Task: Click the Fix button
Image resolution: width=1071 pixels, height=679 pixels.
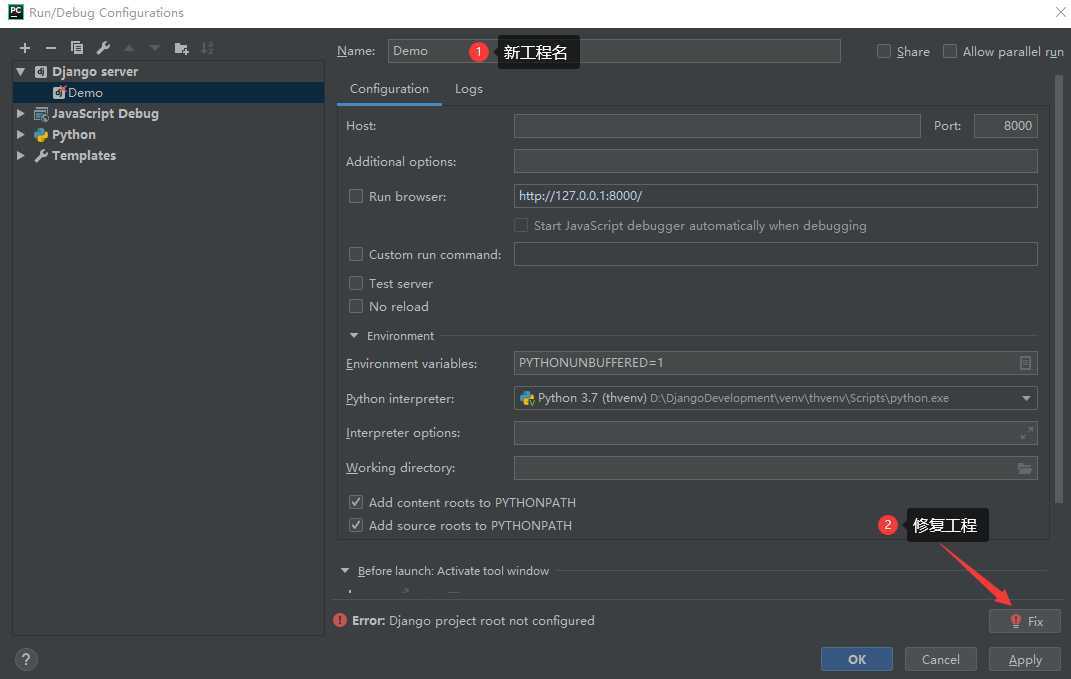Action: pyautogui.click(x=1025, y=621)
